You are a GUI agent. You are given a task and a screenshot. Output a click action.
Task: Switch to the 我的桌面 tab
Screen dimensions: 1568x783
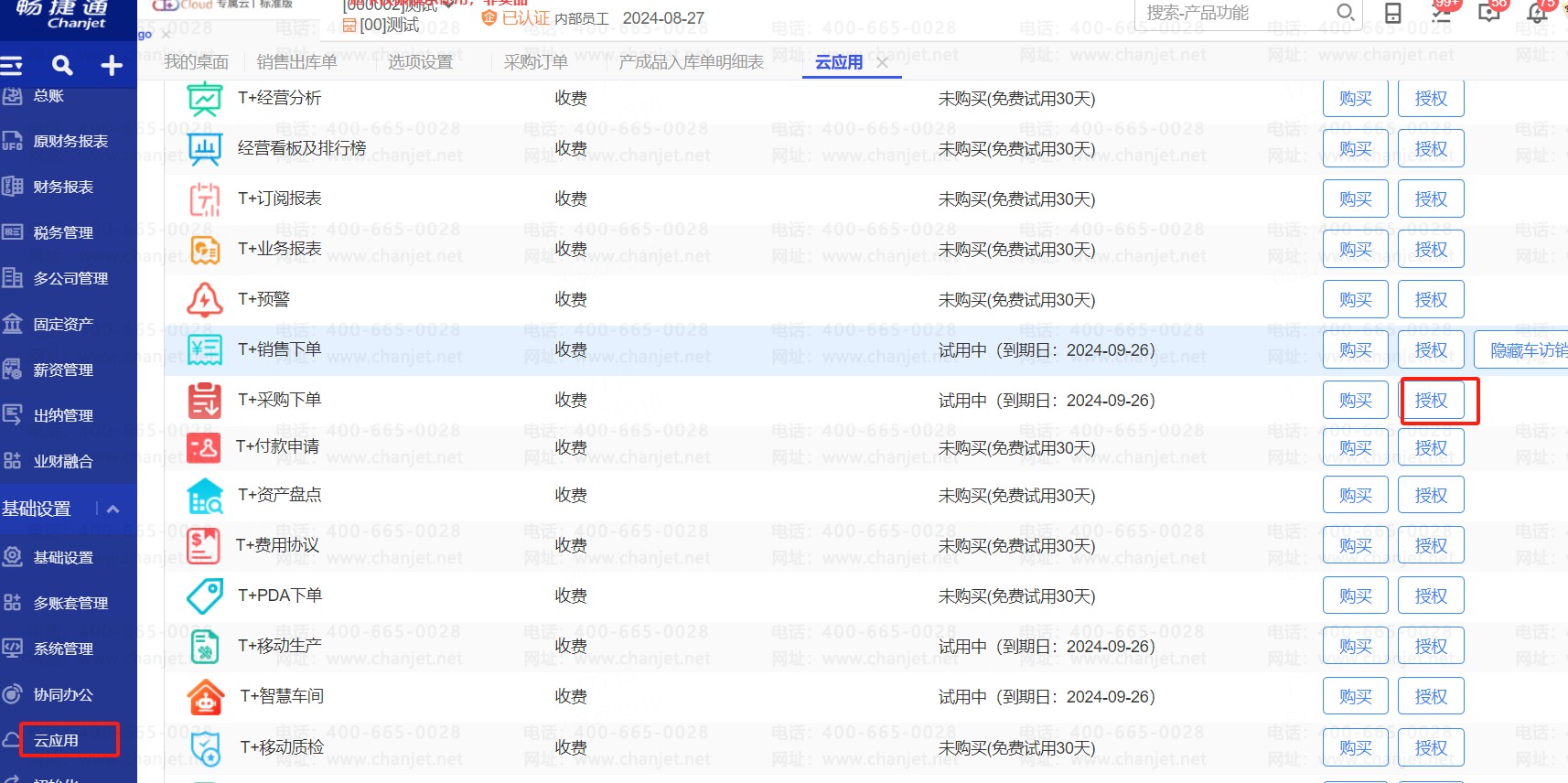click(197, 62)
